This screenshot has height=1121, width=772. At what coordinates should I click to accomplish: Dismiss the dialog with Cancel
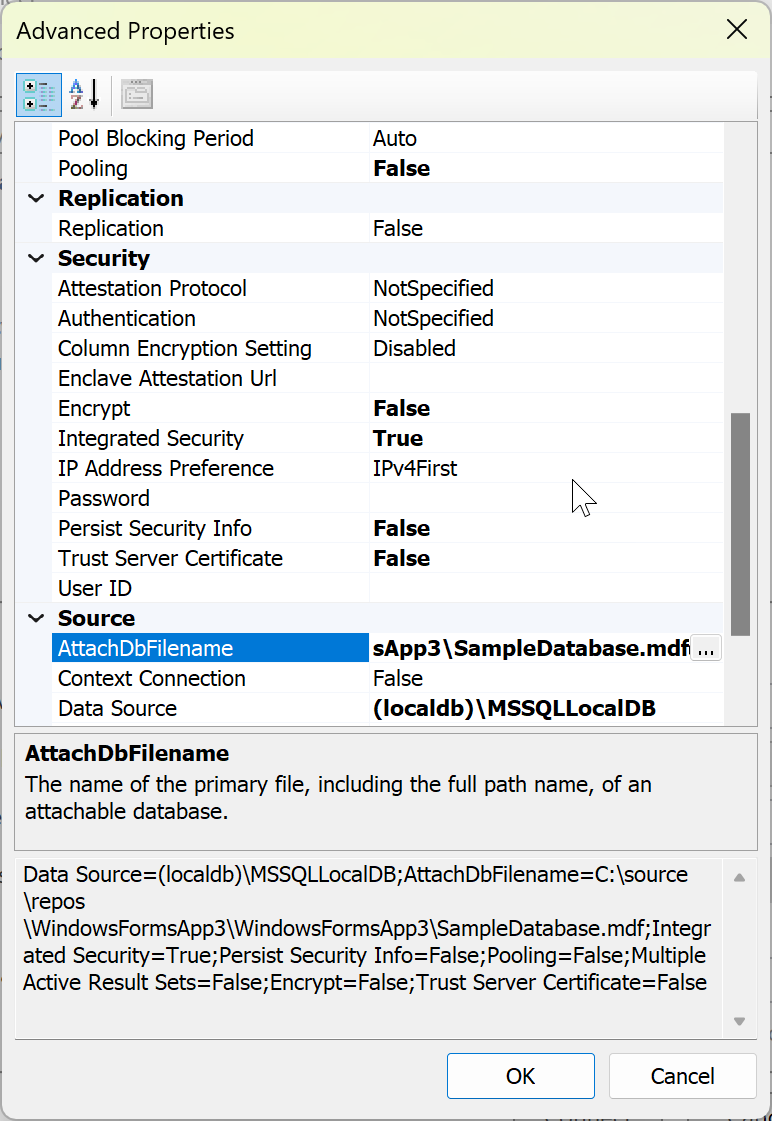tap(682, 1076)
